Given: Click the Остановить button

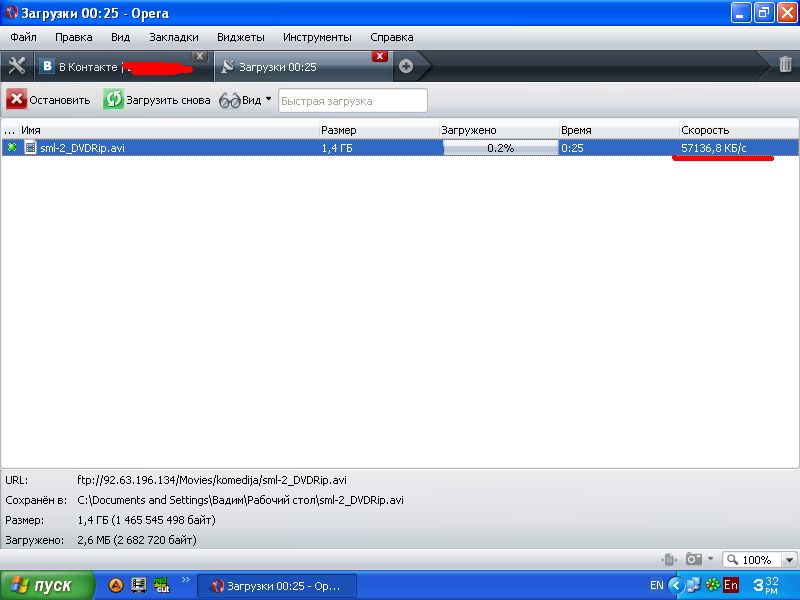Looking at the screenshot, I should click(x=48, y=99).
